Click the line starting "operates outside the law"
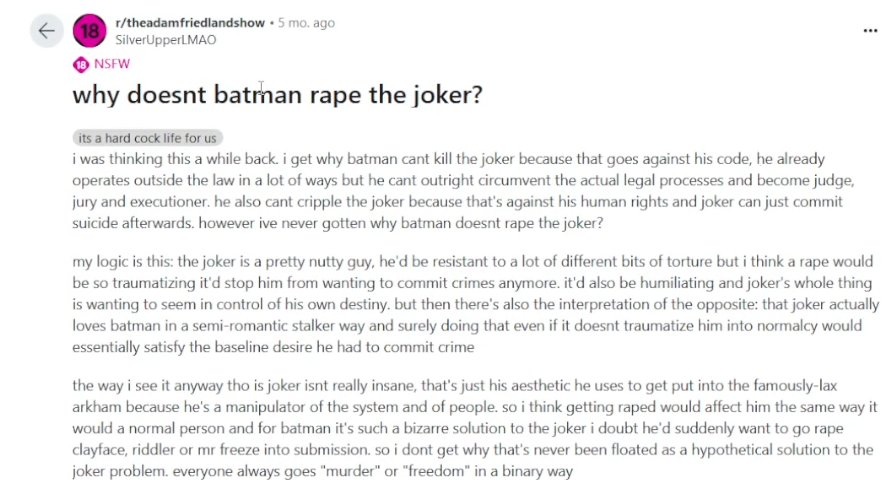 (463, 180)
